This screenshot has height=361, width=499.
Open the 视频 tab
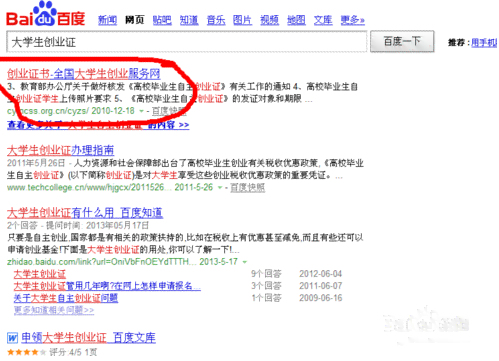click(x=269, y=20)
